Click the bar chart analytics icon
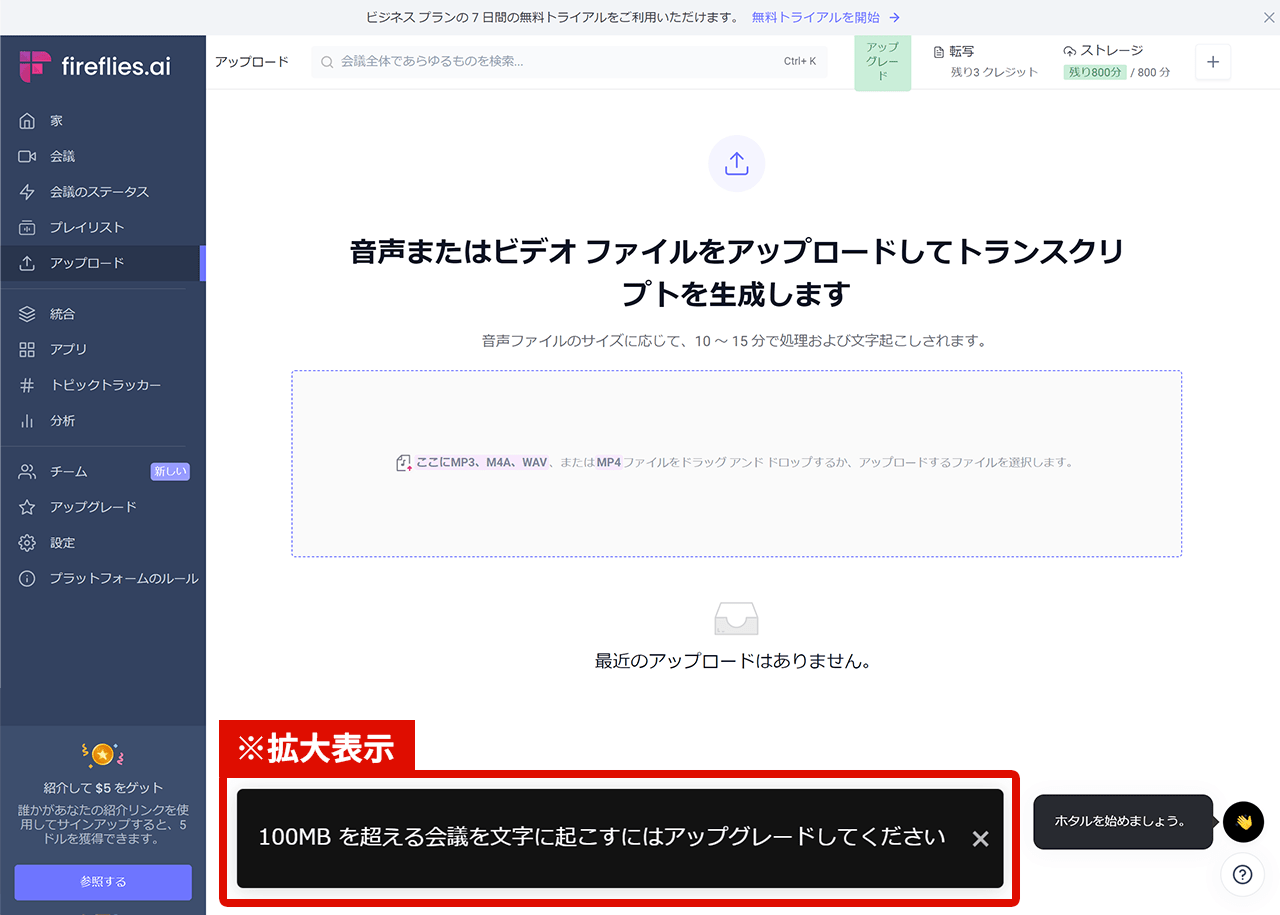 [27, 421]
